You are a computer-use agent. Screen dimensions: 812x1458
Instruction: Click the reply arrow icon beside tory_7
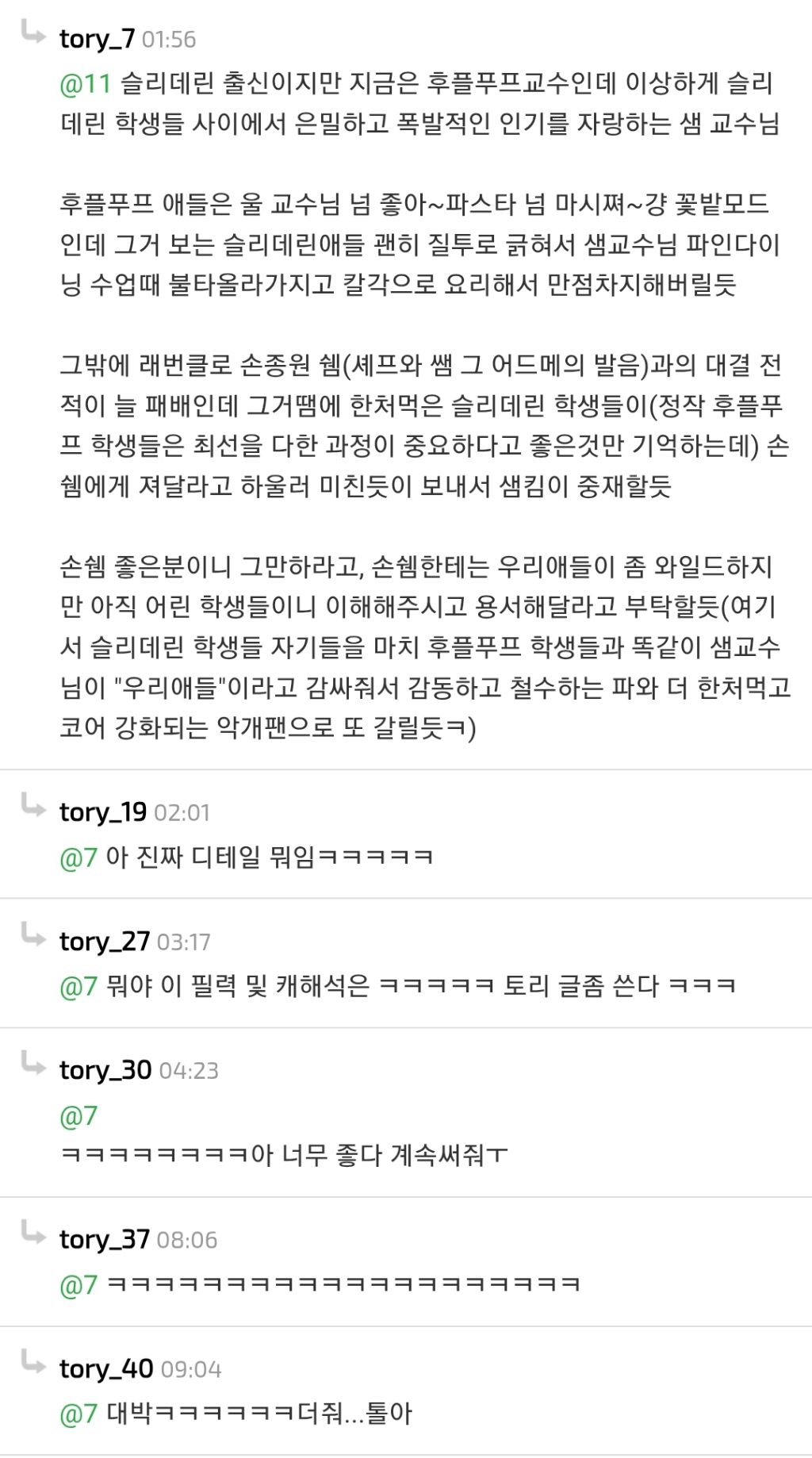click(x=33, y=33)
